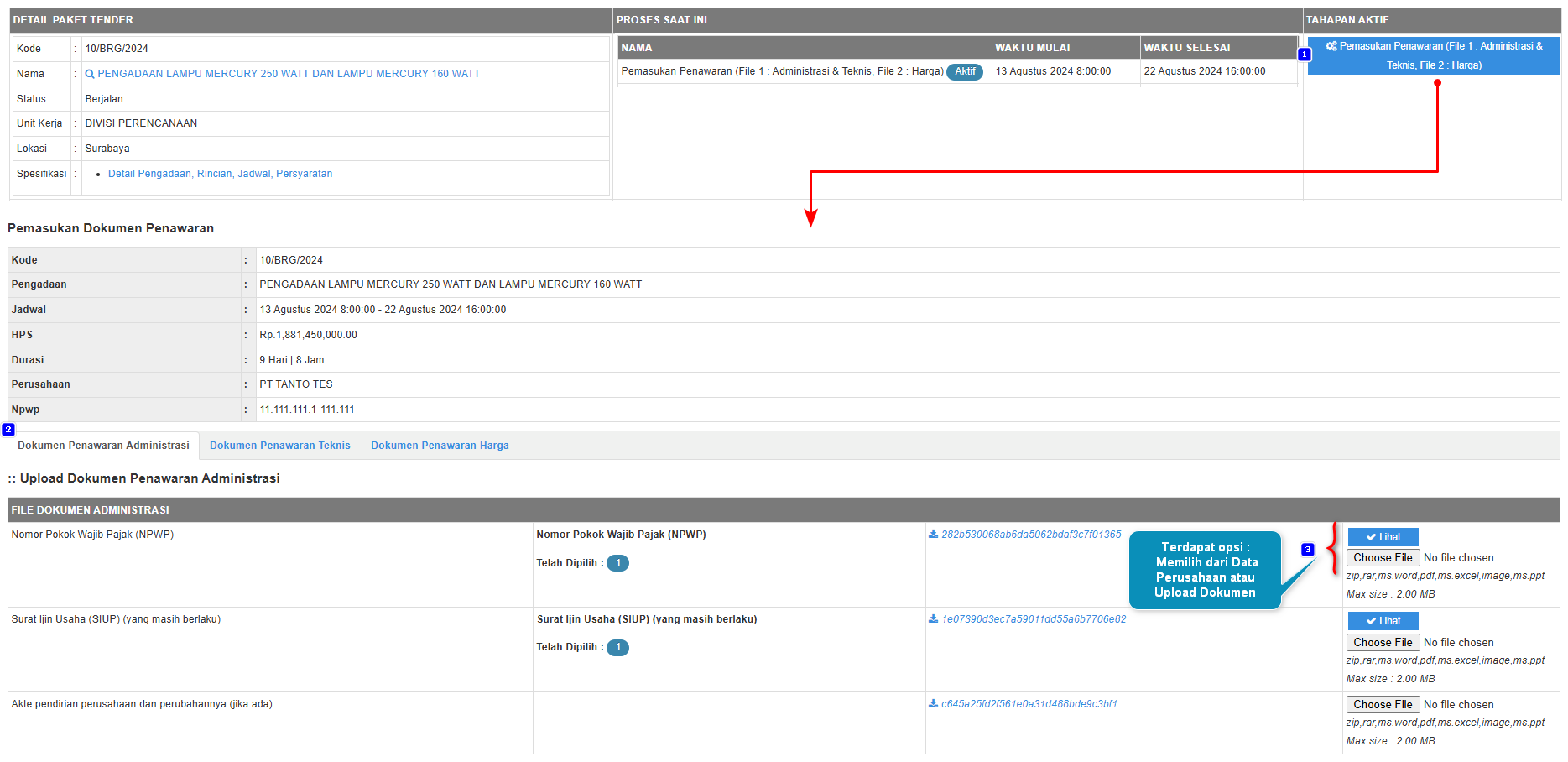The image size is (1568, 762).
Task: Select Dokumen Penawaran Administrasi tab
Action: pos(103,446)
